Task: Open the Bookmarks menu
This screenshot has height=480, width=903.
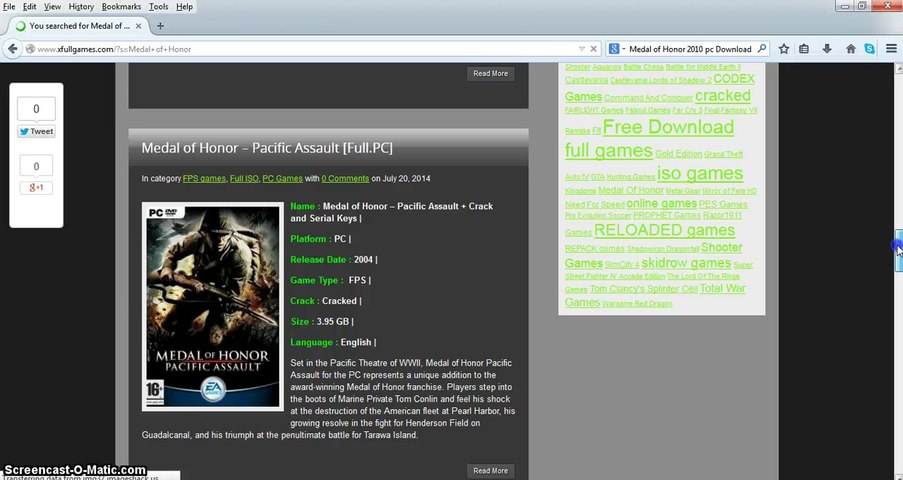Action: tap(121, 6)
